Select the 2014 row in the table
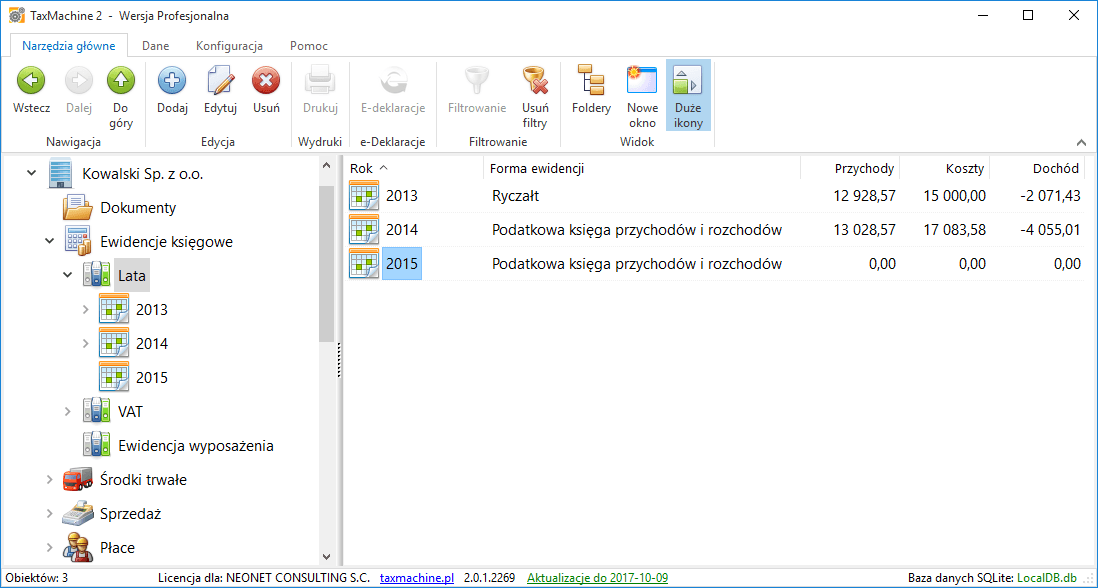 click(600, 229)
